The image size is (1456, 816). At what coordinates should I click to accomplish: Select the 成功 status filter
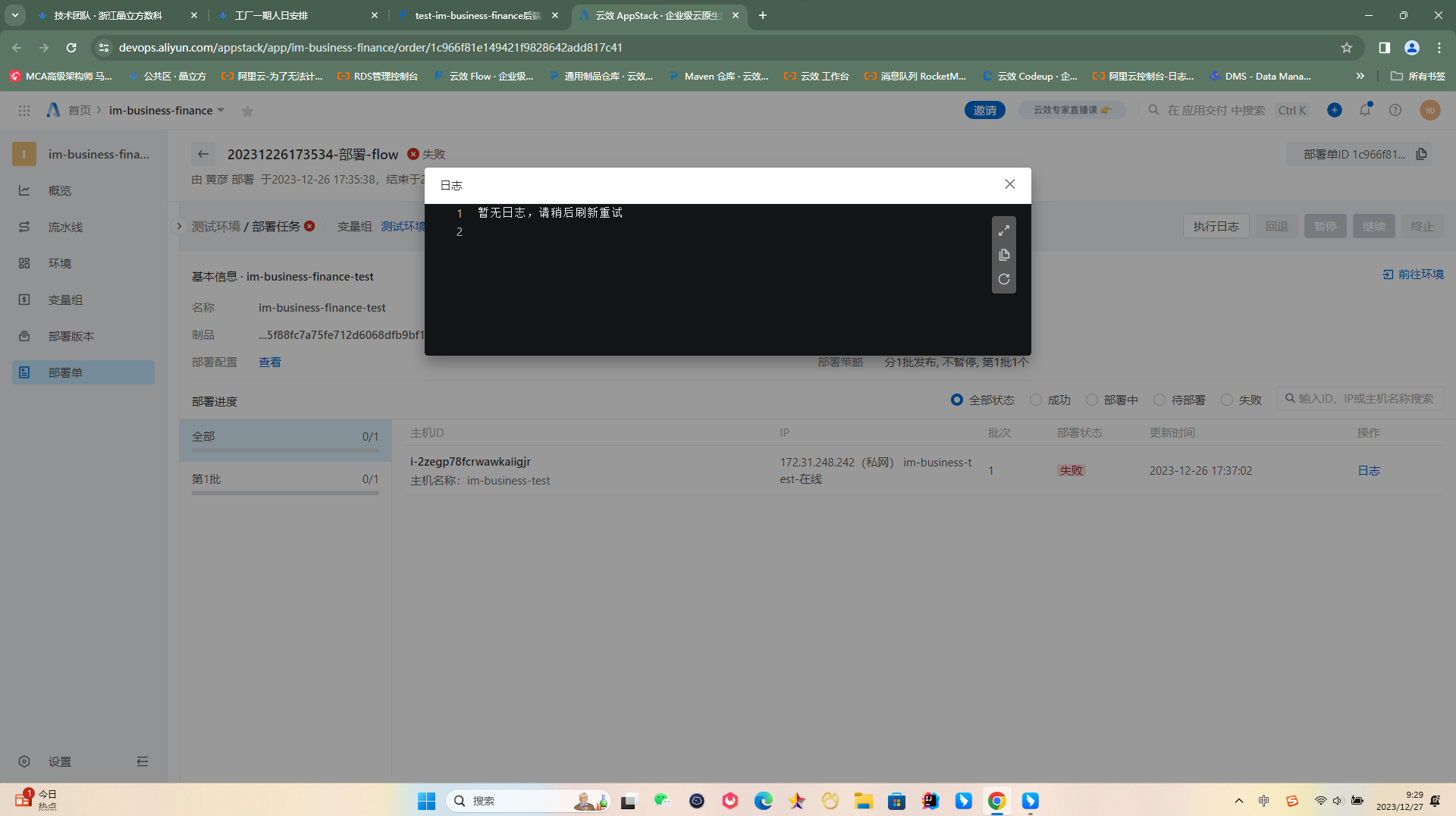tap(1036, 400)
